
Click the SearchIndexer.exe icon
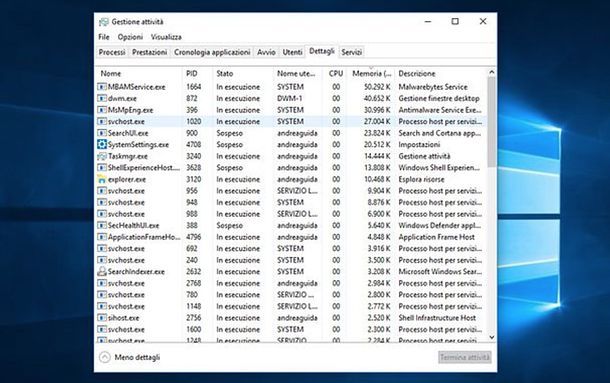[x=102, y=272]
